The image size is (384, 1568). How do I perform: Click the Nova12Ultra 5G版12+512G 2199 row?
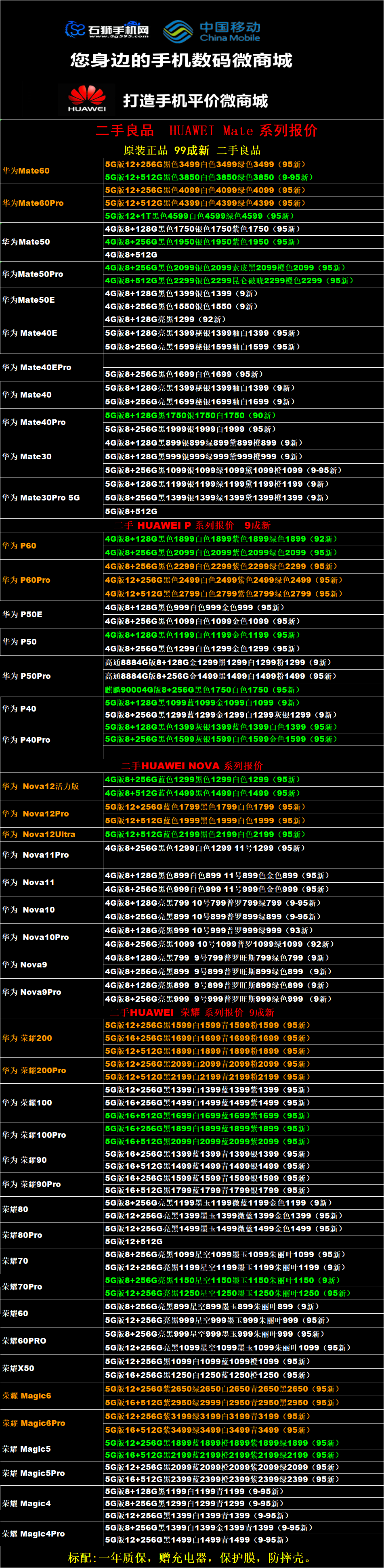243,835
